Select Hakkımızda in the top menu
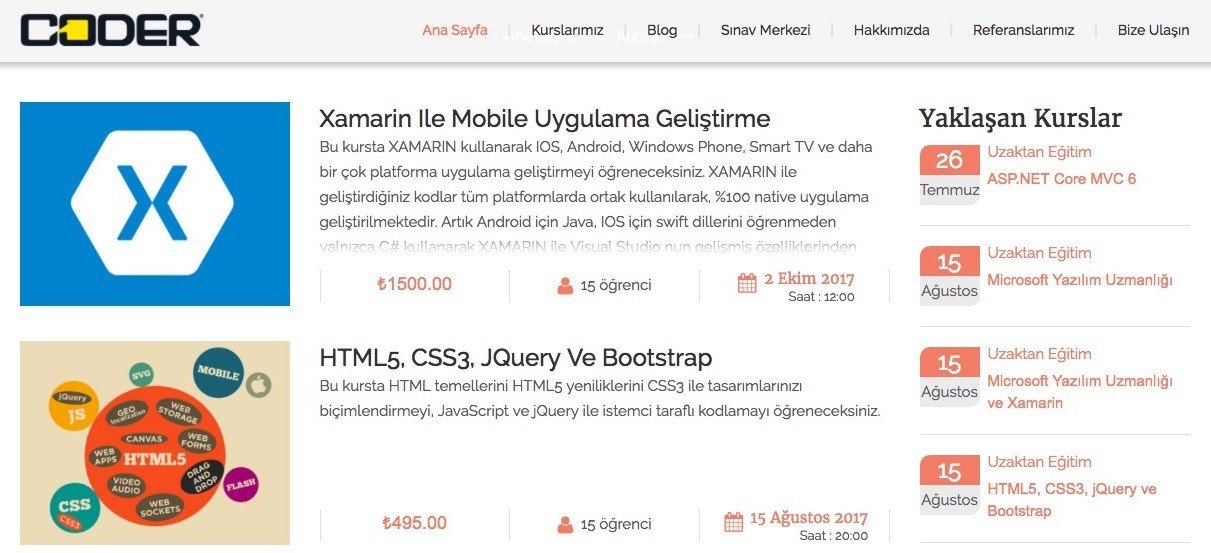1211x553 pixels. tap(891, 30)
